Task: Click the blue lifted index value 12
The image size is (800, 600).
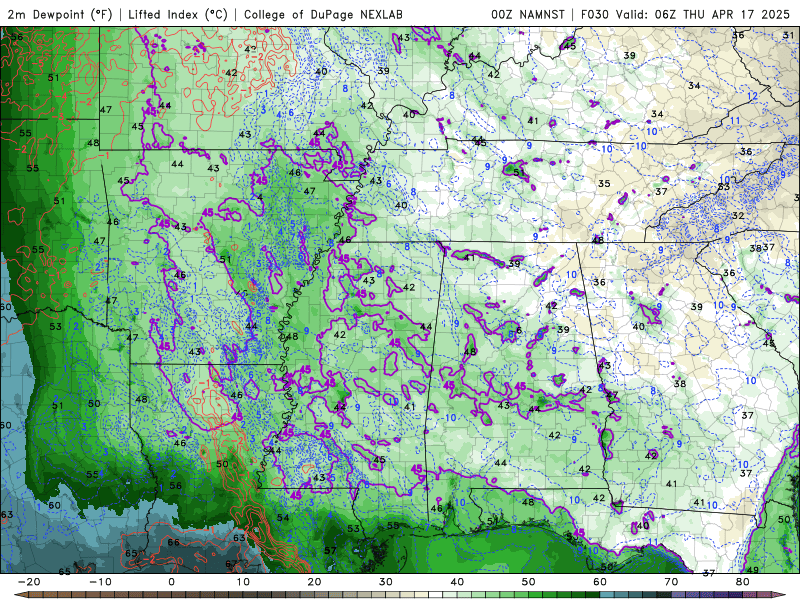Action: [x=753, y=96]
